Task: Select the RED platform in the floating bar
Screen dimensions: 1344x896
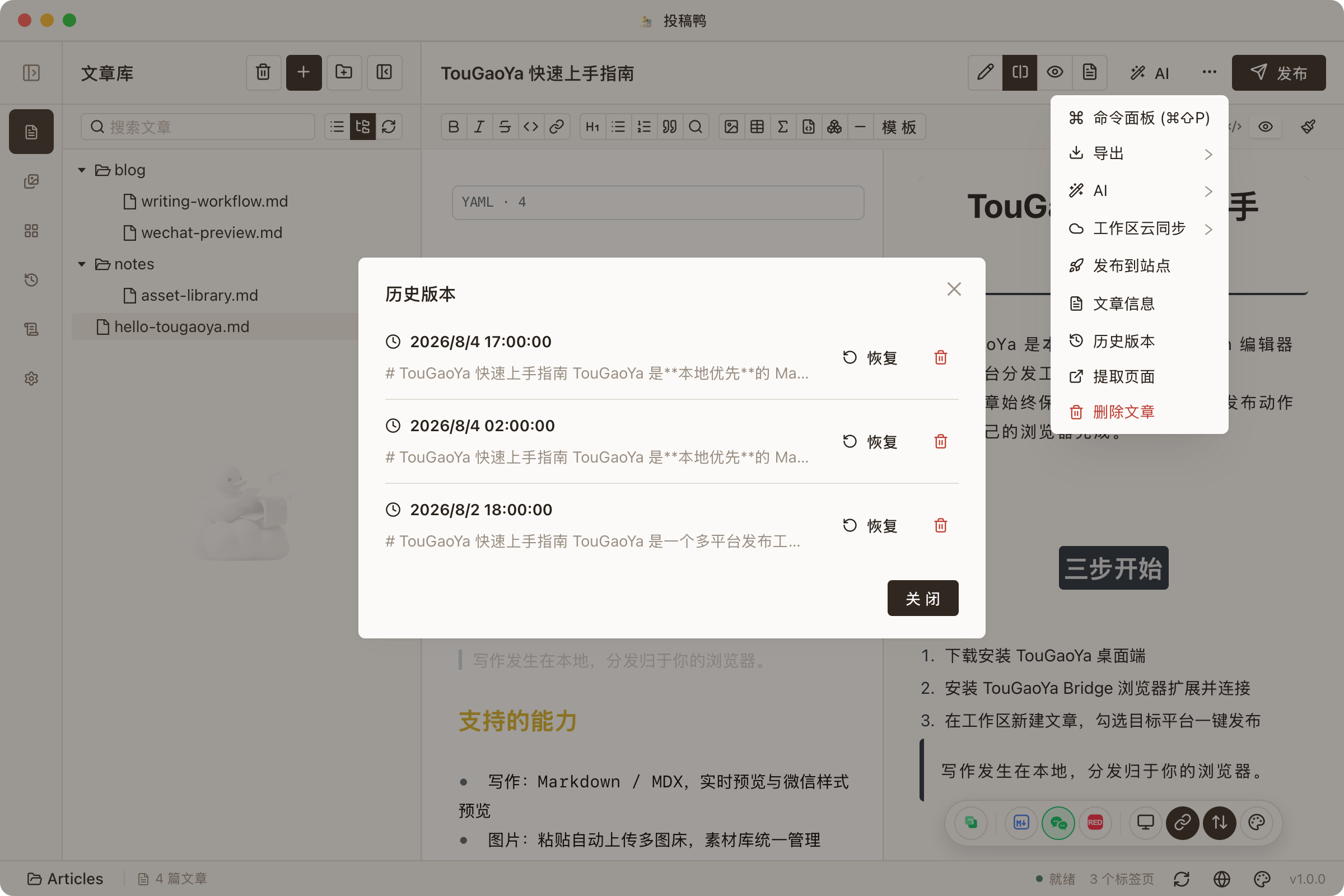Action: [1095, 822]
